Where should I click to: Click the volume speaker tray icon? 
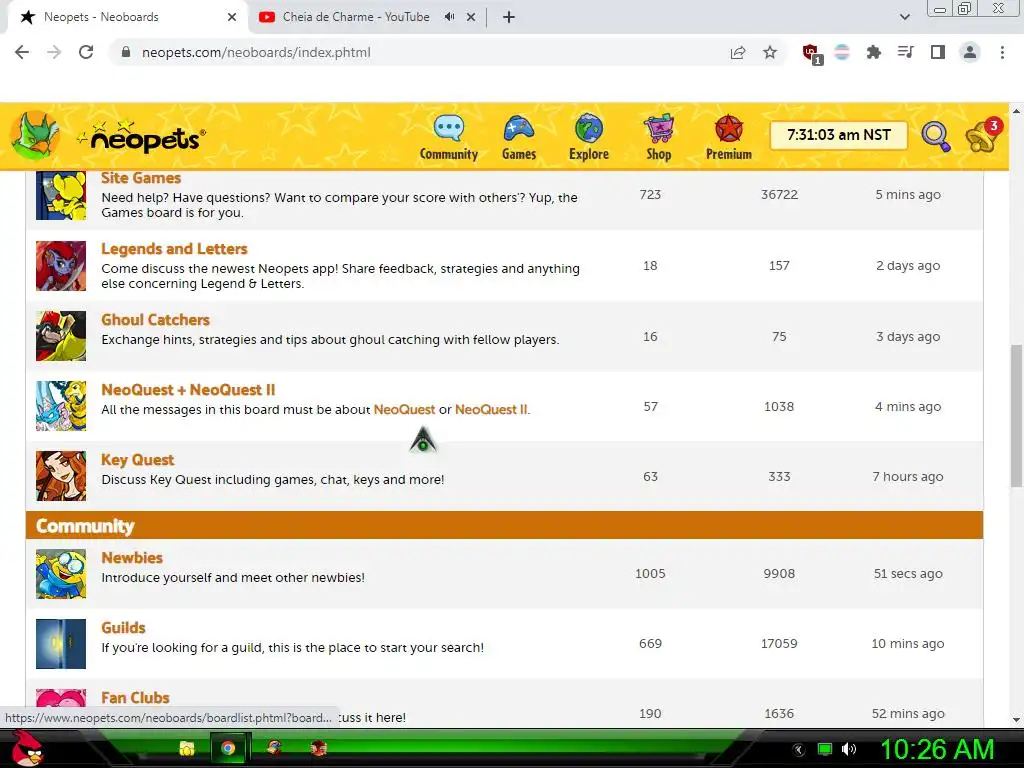848,749
